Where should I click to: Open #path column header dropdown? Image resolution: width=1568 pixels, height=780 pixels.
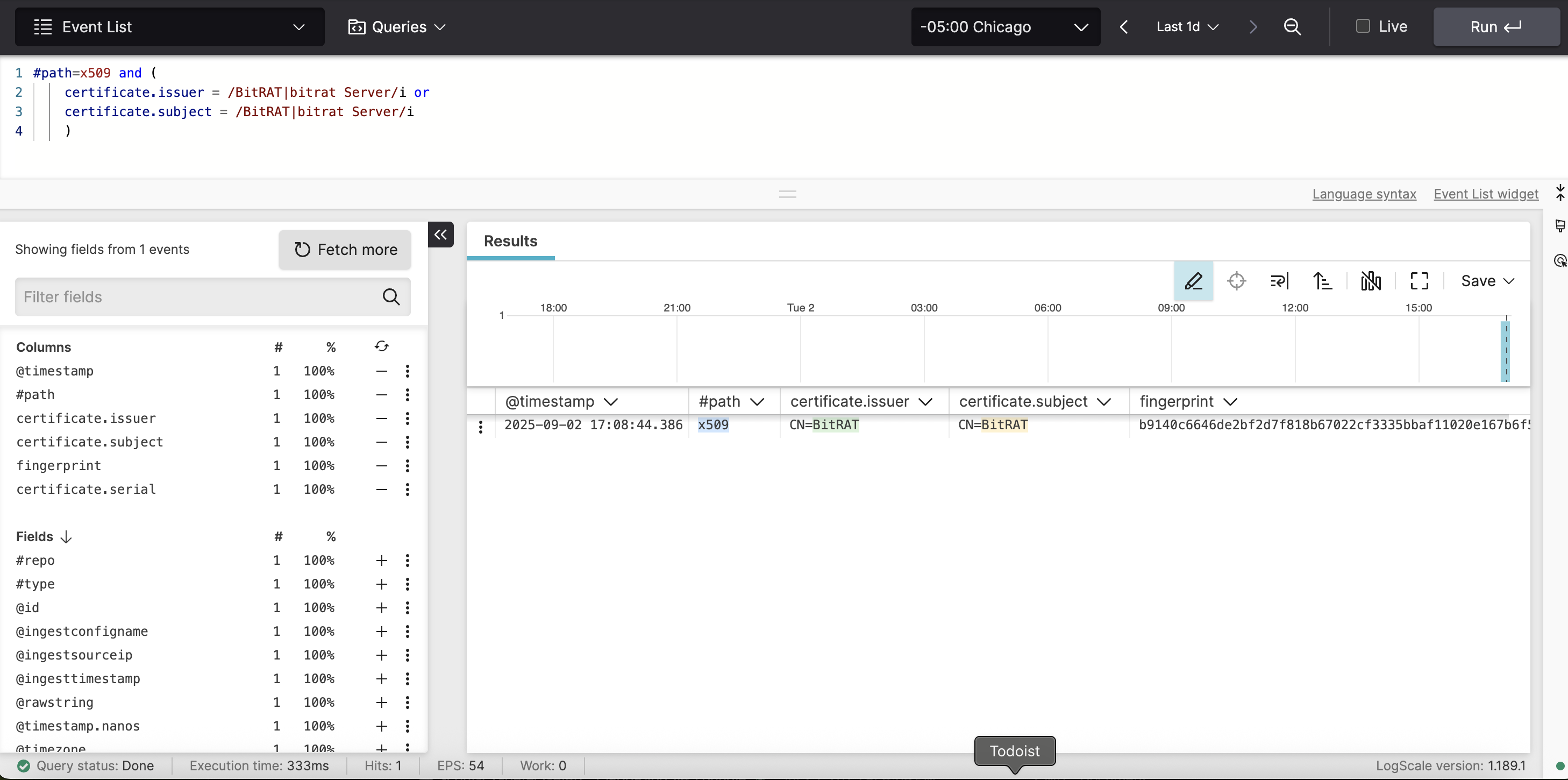coord(757,402)
